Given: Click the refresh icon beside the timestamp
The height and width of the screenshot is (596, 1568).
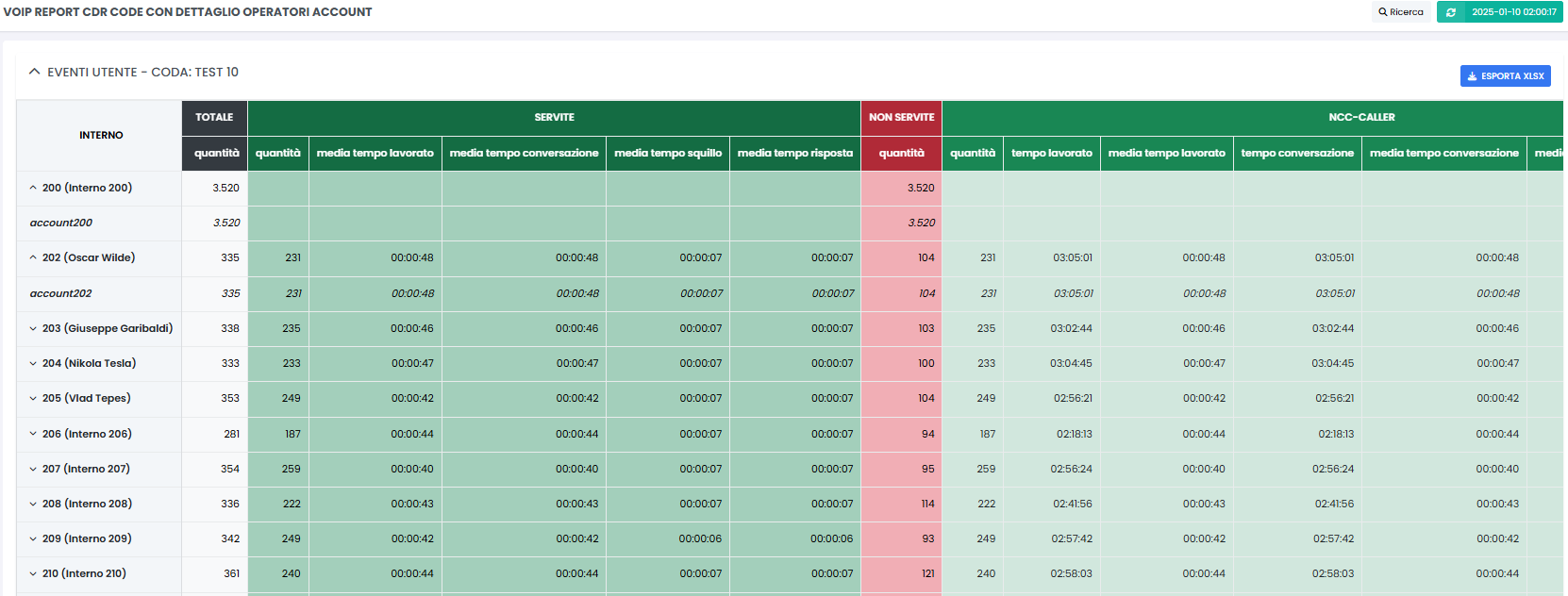Looking at the screenshot, I should 1451,12.
